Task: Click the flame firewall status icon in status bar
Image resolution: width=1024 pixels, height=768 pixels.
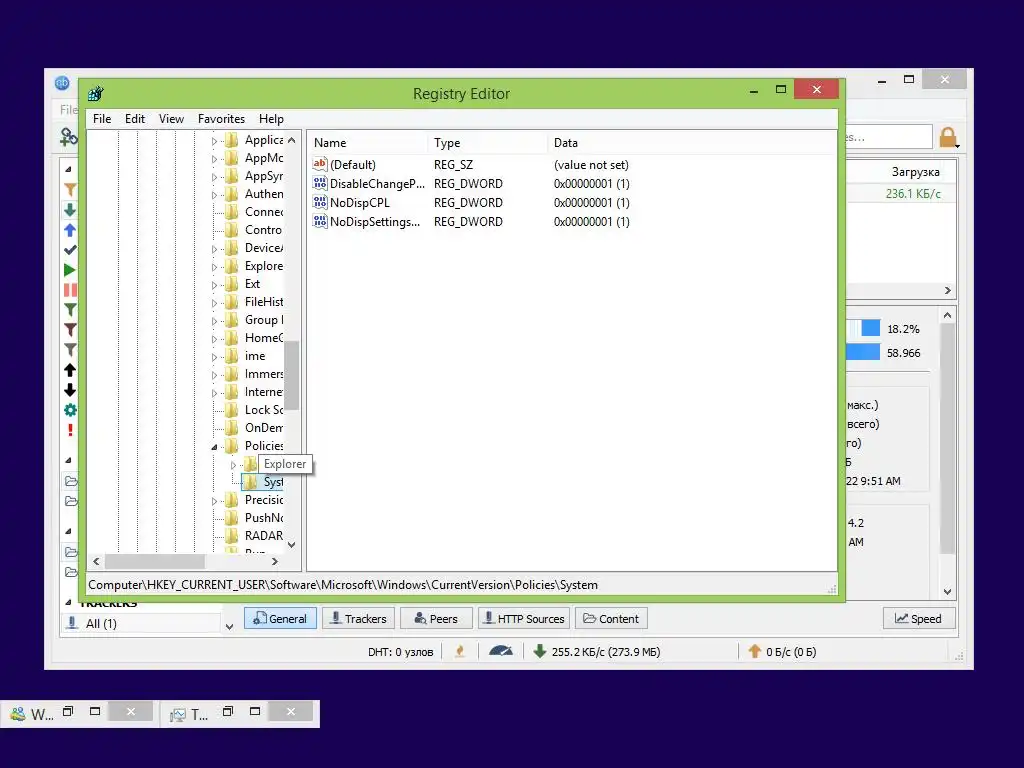Action: (460, 651)
